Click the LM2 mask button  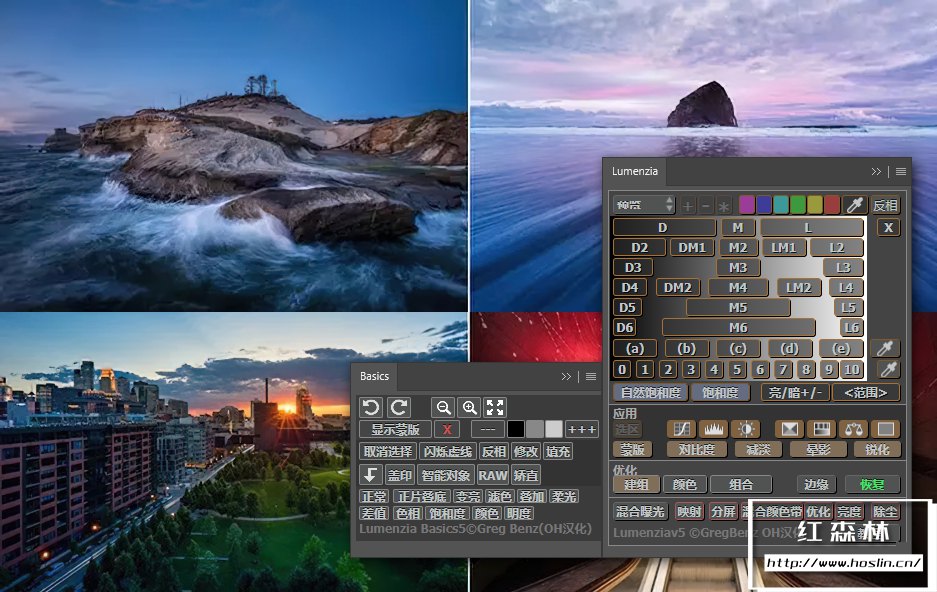(x=799, y=287)
